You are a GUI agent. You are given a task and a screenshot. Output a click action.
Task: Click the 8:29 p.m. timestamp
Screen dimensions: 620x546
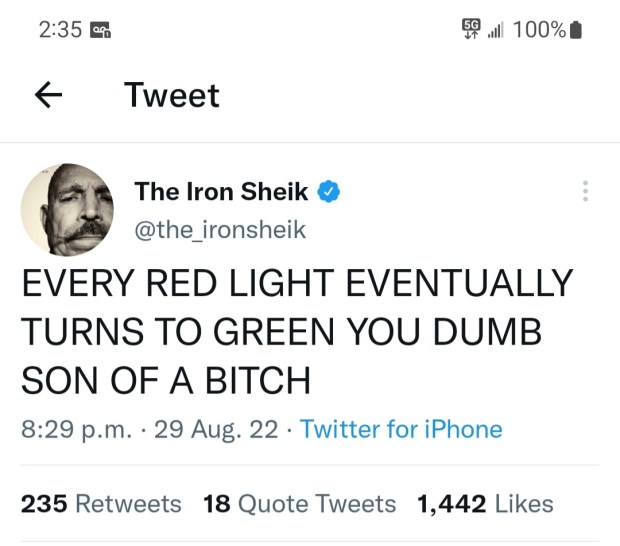(71, 429)
